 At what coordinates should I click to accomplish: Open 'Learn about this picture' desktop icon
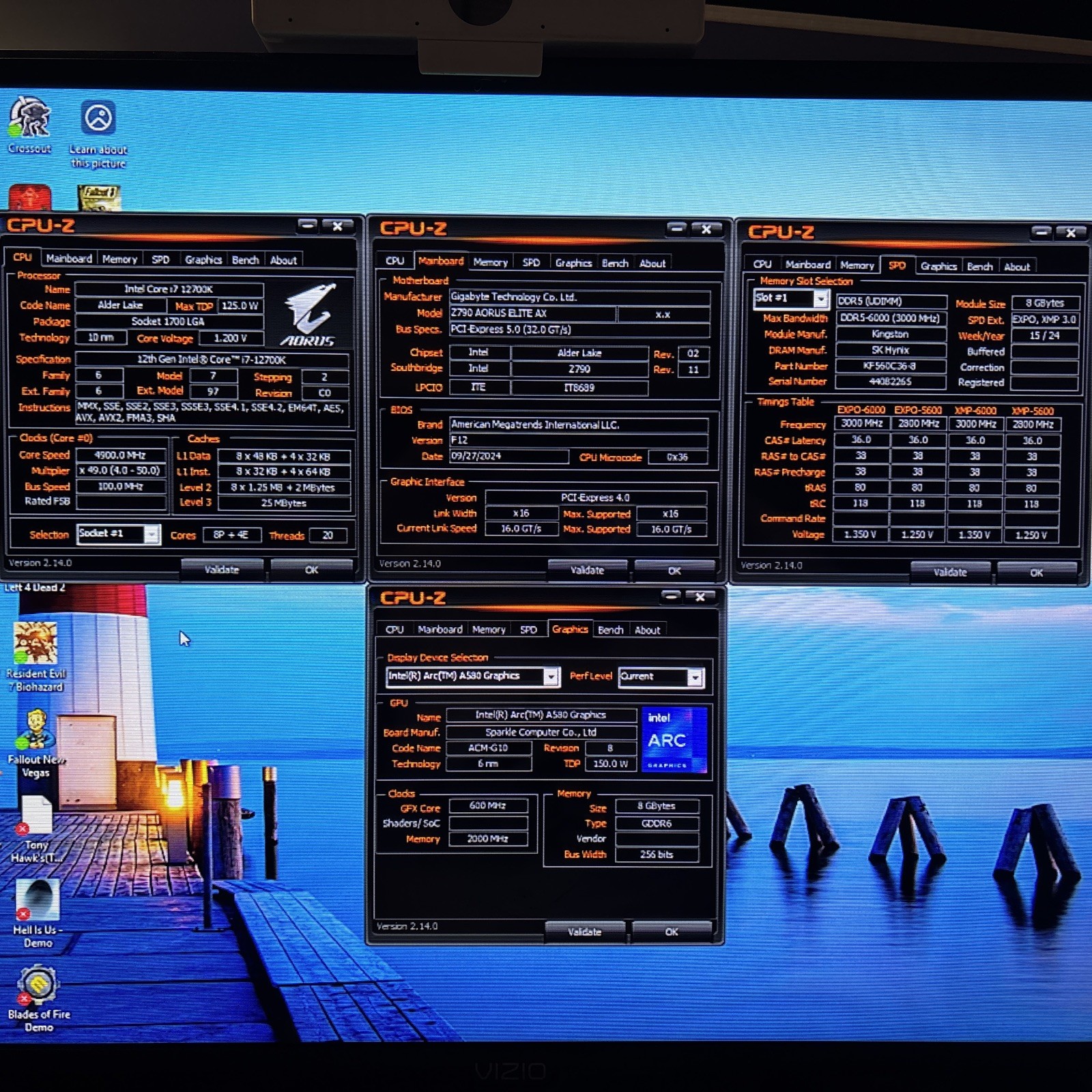98,134
